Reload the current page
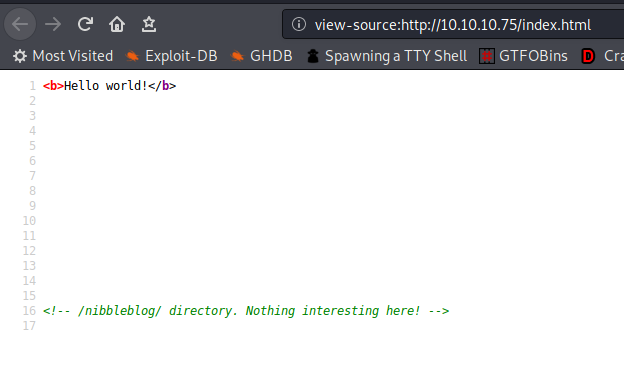Viewport: 624px width, 365px height. pos(85,25)
